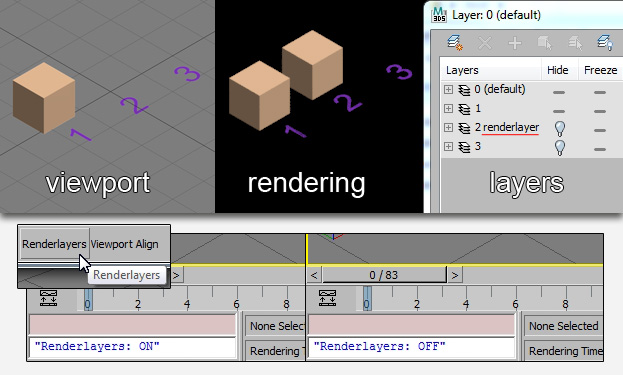Expand layer 1 in layers list
Viewport: 623px width, 375px height.
click(x=448, y=108)
